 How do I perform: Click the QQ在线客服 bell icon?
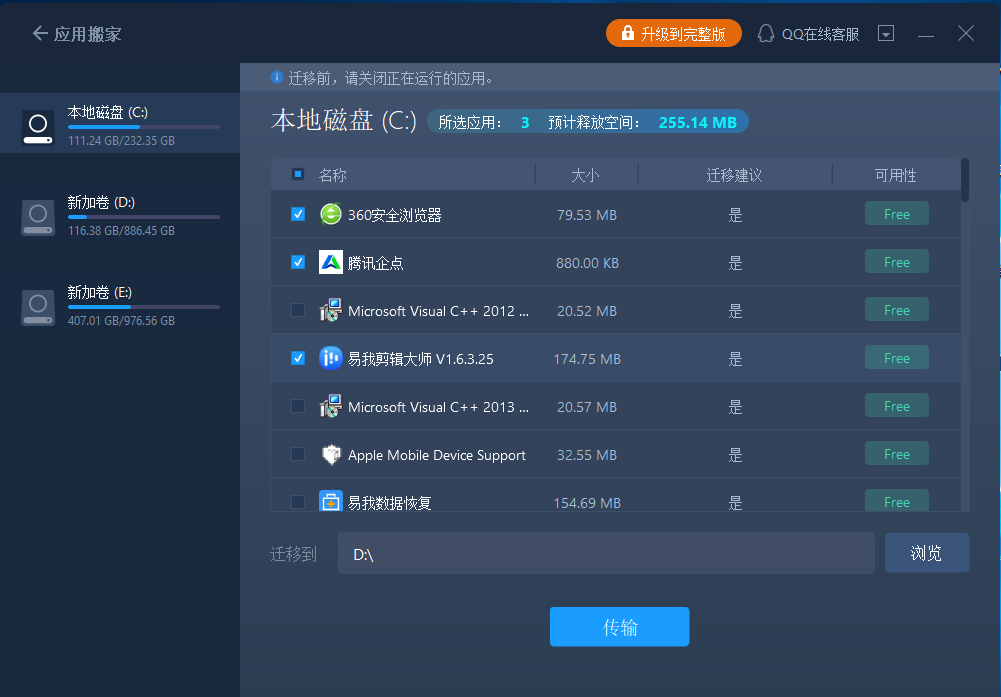point(765,33)
